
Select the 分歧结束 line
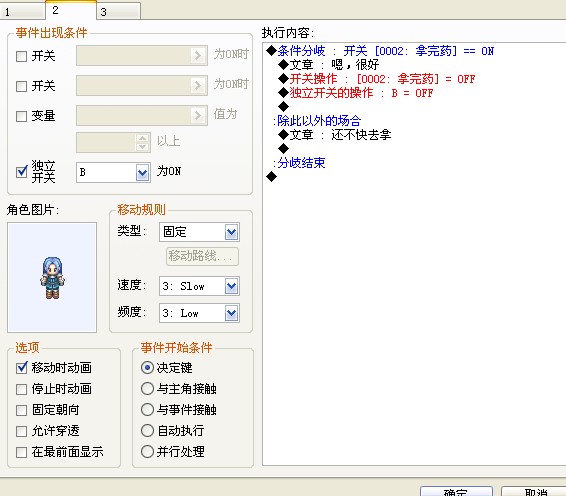pyautogui.click(x=299, y=163)
